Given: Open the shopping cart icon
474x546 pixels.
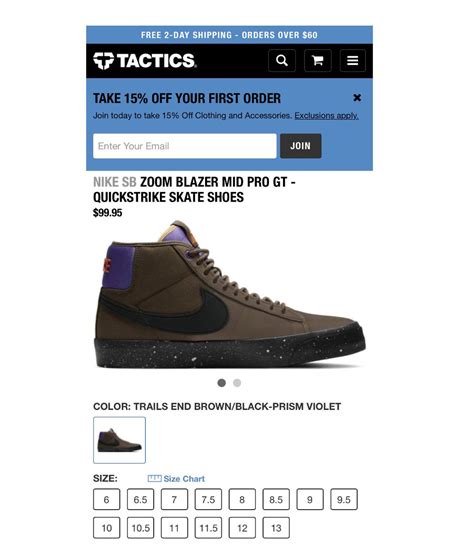Looking at the screenshot, I should pos(317,61).
